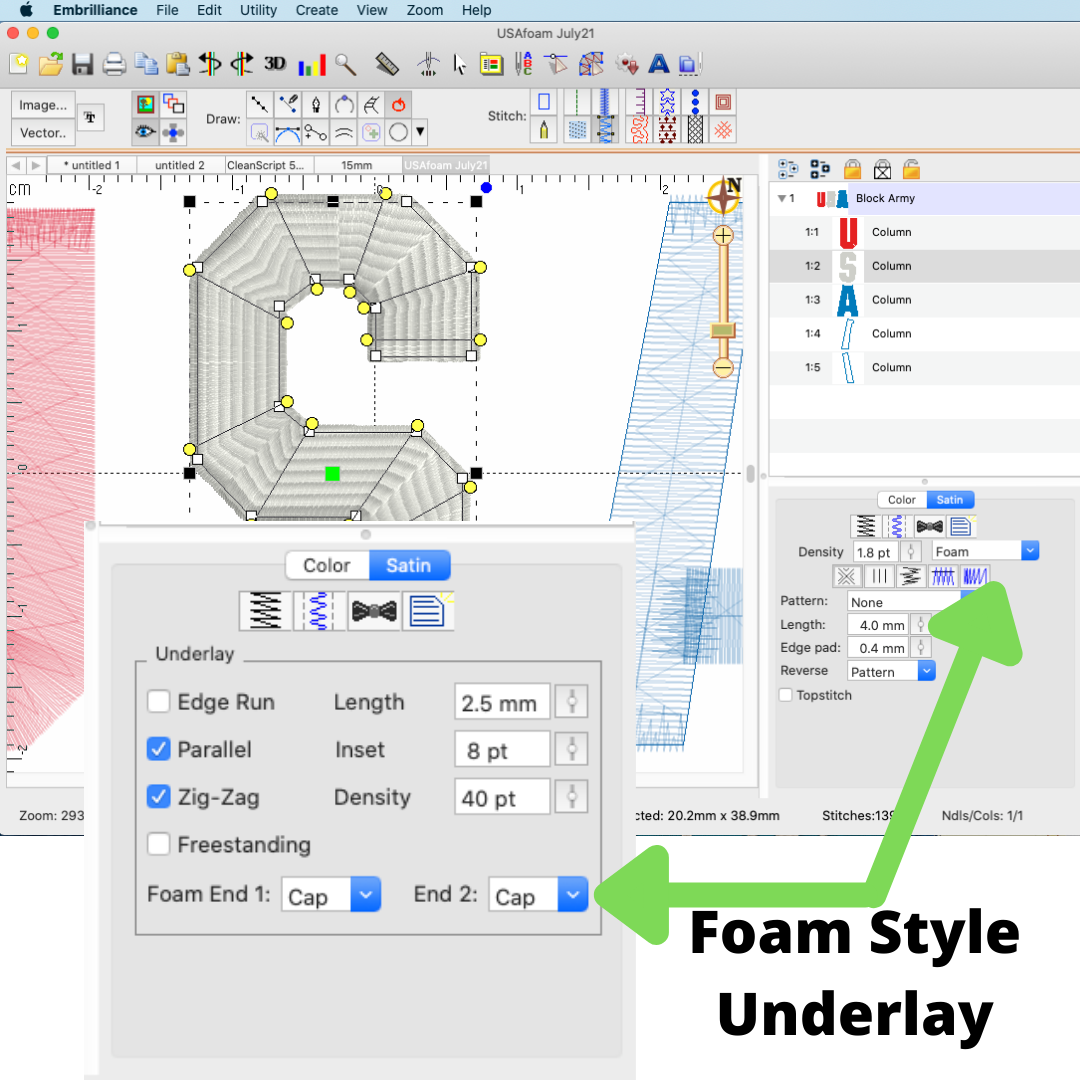
Task: Click the zoom slider handle on canvas
Action: point(723,330)
